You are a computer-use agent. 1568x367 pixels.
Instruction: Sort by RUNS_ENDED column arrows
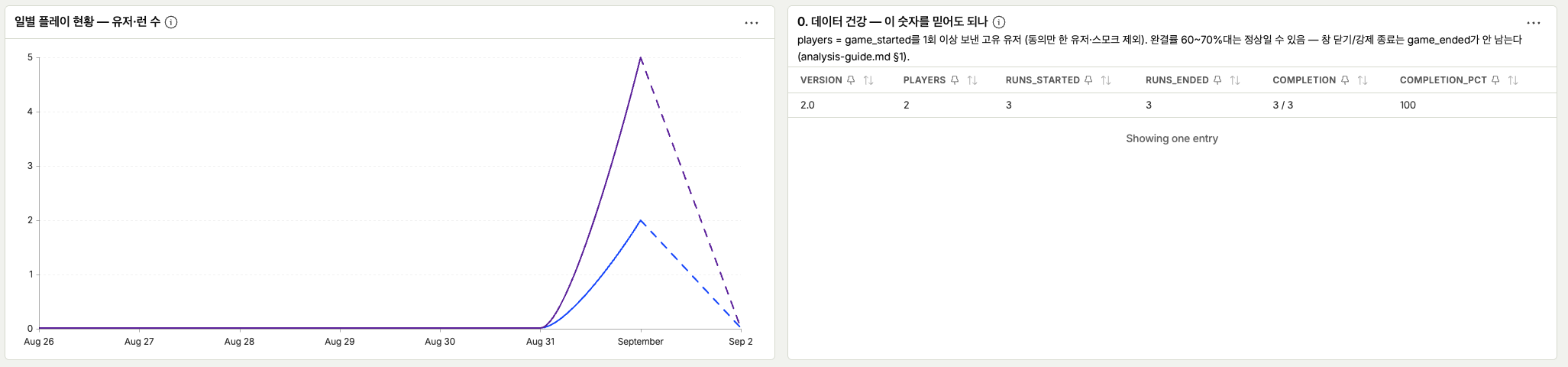[x=1235, y=80]
